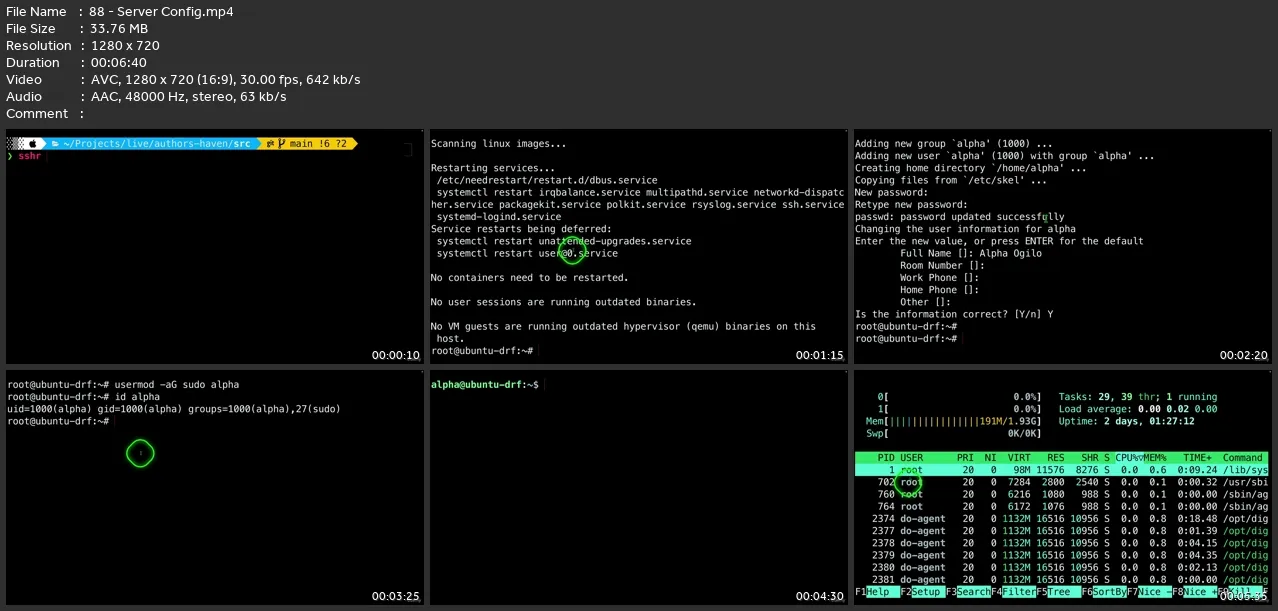This screenshot has height=611, width=1278.
Task: Click the CPU 0 meter in htop
Action: [x=959, y=397]
